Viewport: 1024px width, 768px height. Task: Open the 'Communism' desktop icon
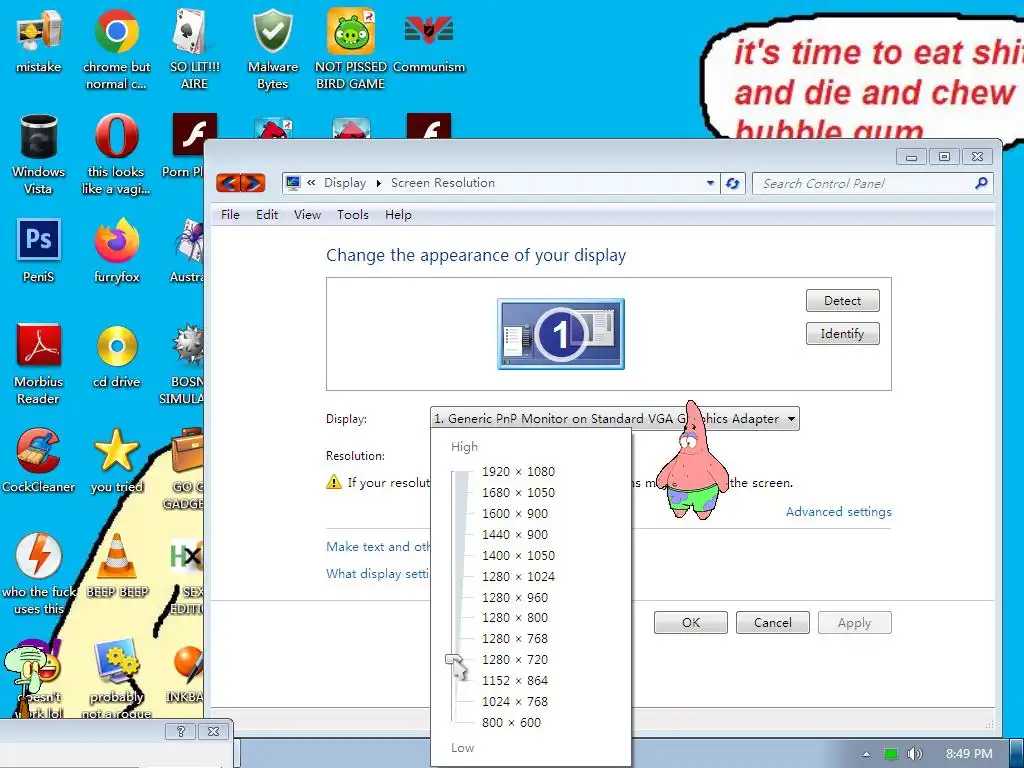point(429,41)
